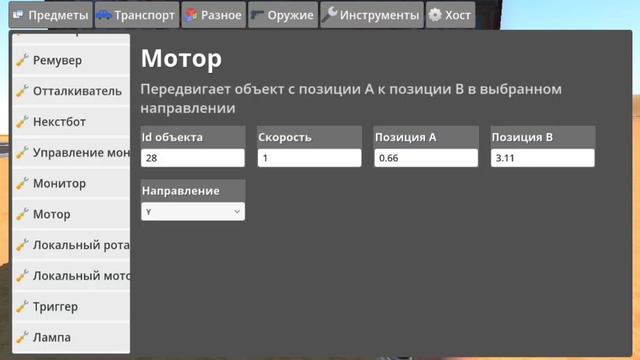Viewport: 640px width, 360px height.
Task: Click the blue car icon on Транспорт
Action: tap(104, 15)
